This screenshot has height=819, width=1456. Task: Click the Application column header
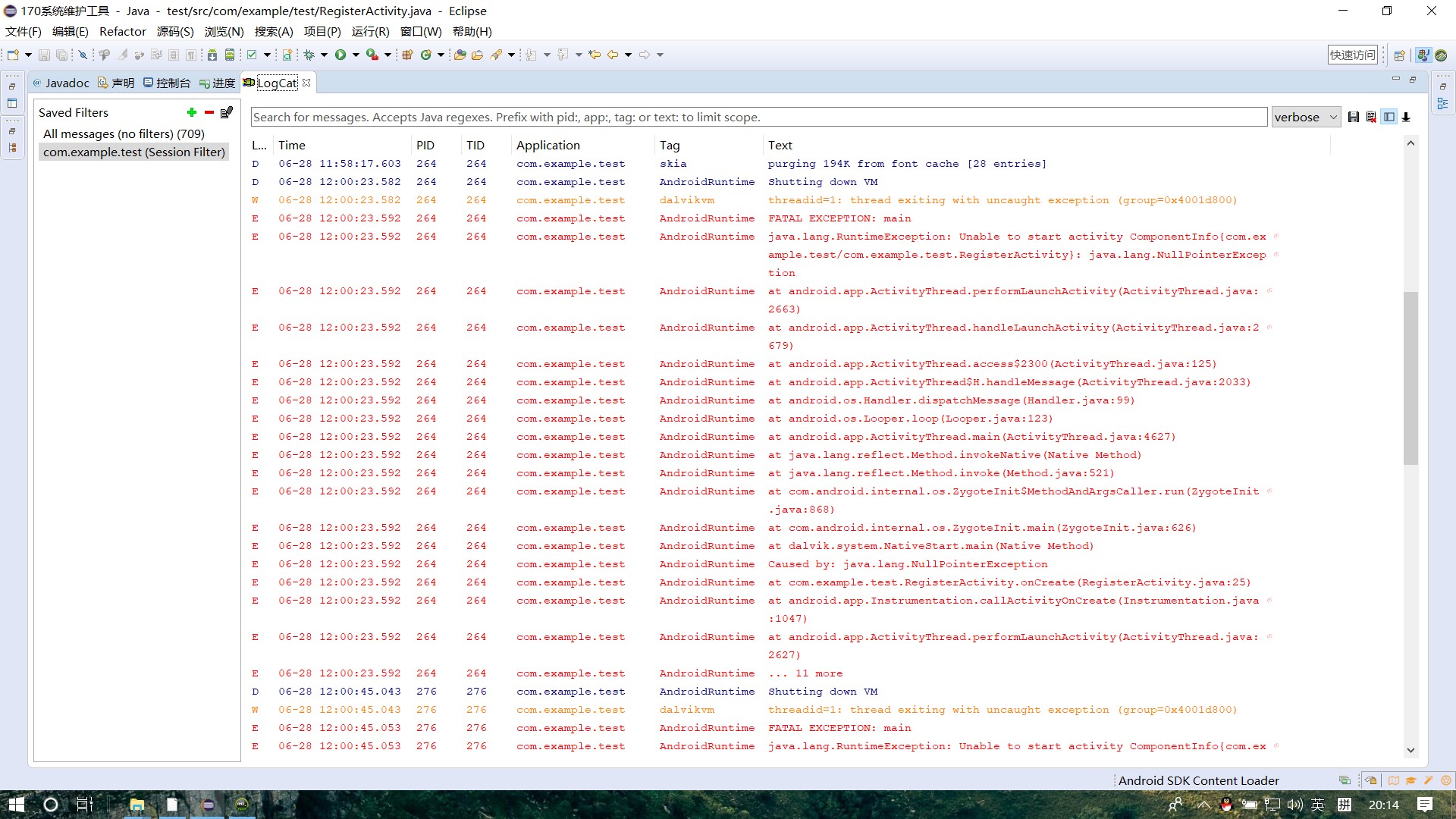tap(582, 145)
